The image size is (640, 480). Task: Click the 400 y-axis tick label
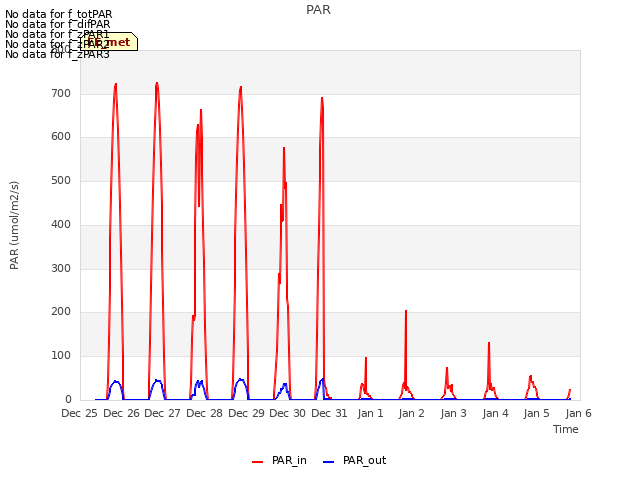point(61,224)
